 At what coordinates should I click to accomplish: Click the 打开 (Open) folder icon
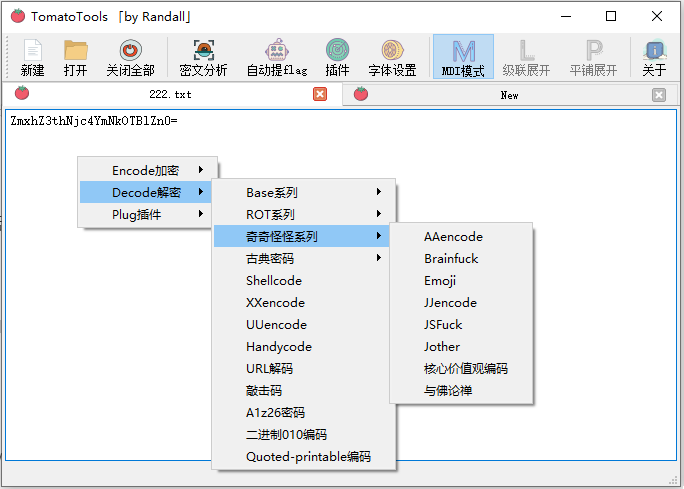click(x=75, y=57)
